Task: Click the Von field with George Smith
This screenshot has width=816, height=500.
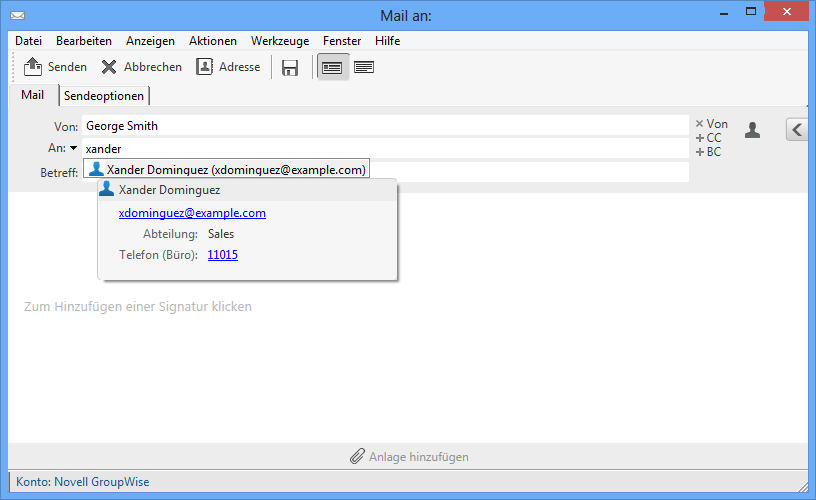Action: pyautogui.click(x=385, y=126)
